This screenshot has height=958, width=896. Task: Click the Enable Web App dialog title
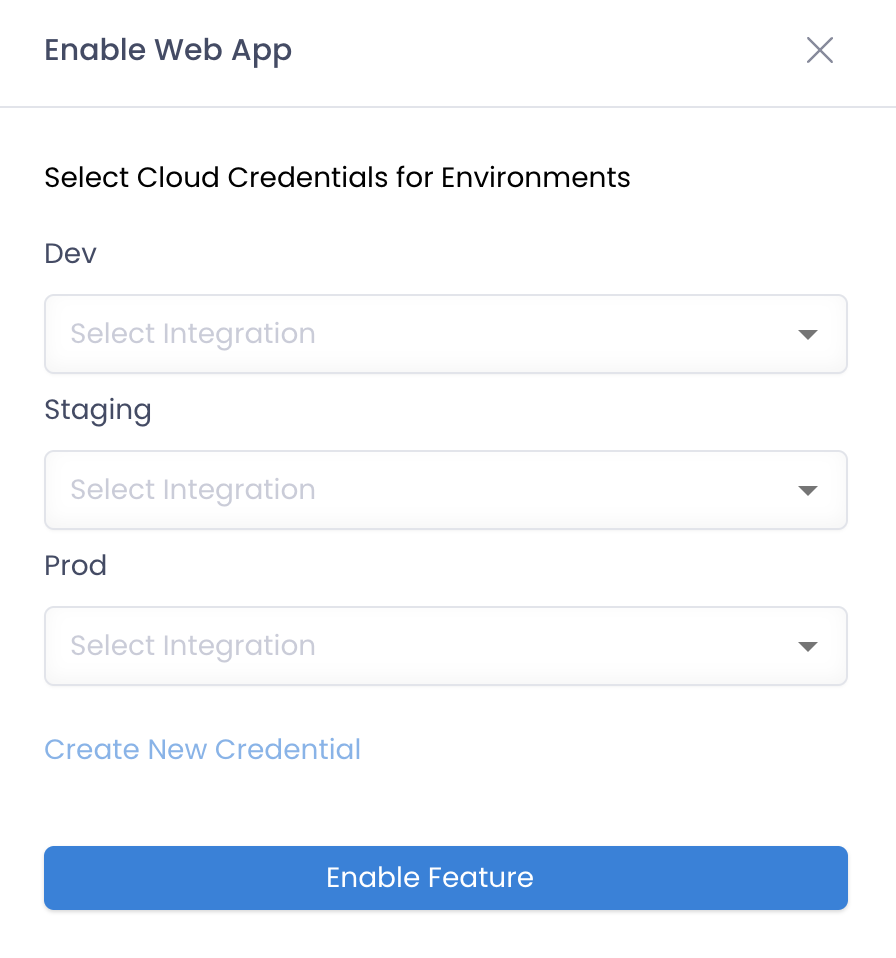[168, 51]
